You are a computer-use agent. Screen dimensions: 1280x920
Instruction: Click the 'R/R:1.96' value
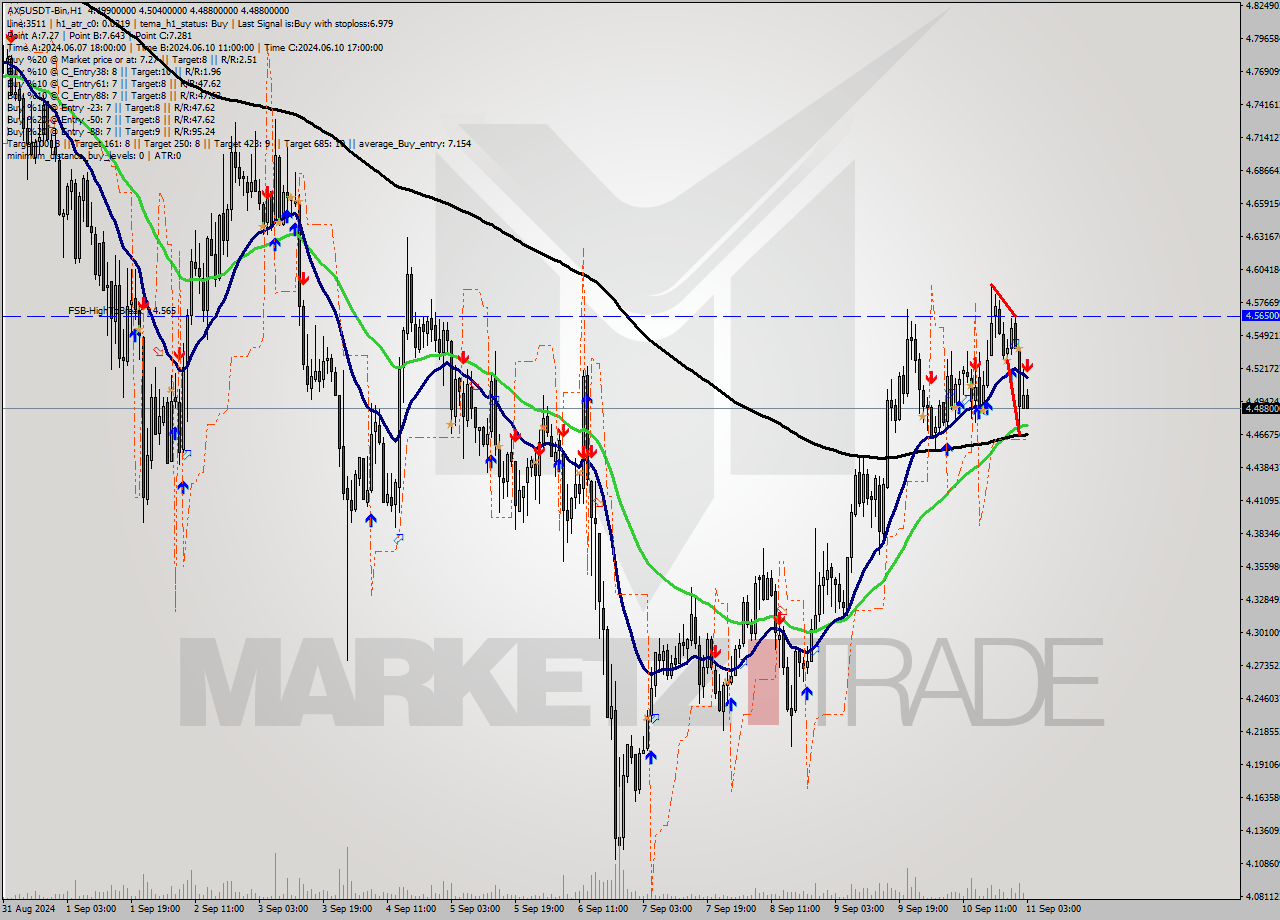(201, 71)
